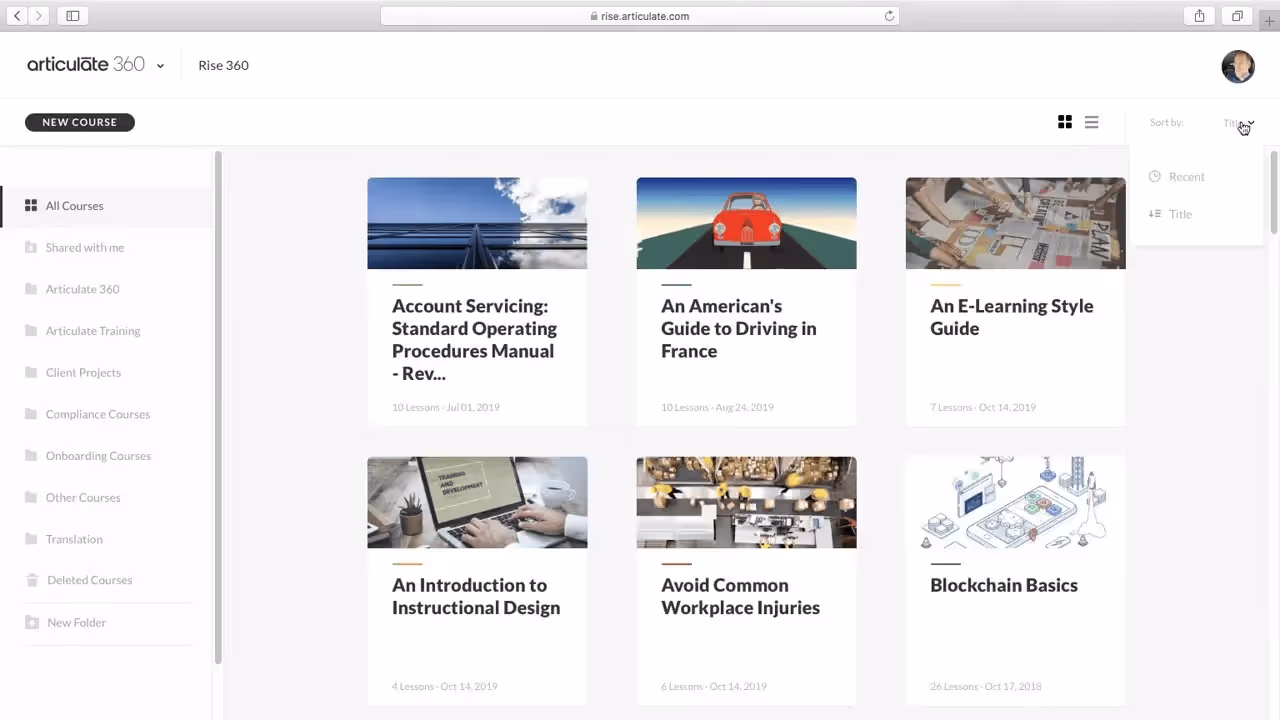This screenshot has height=720, width=1280.
Task: Click the articulate 360 logo
Action: (x=86, y=65)
